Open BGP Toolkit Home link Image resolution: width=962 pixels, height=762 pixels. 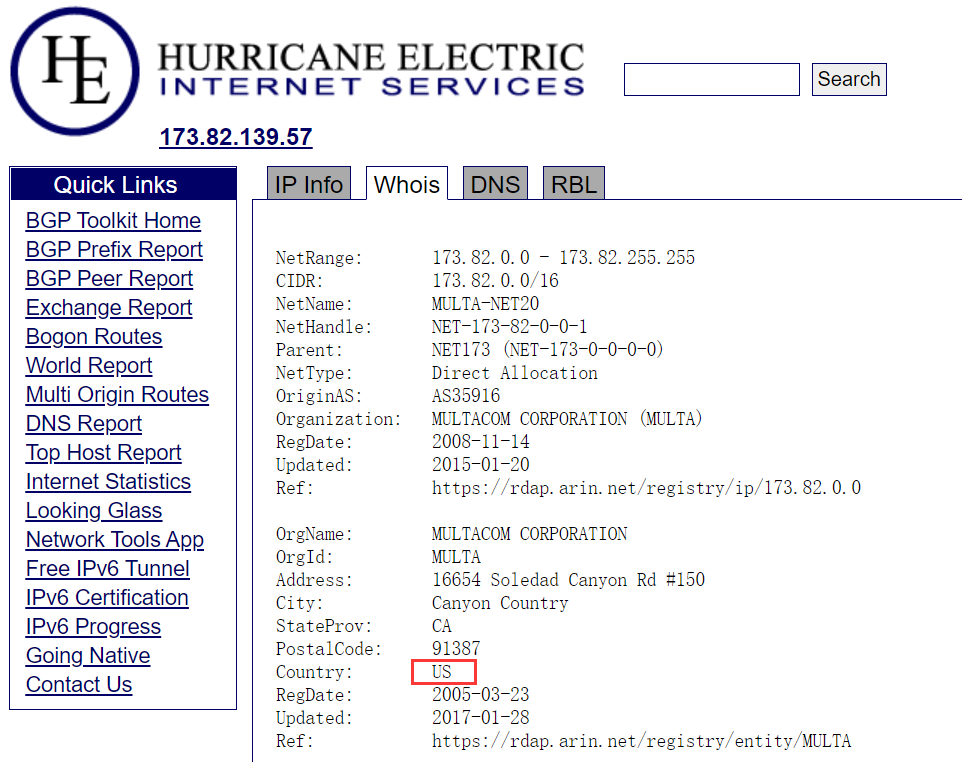point(114,220)
